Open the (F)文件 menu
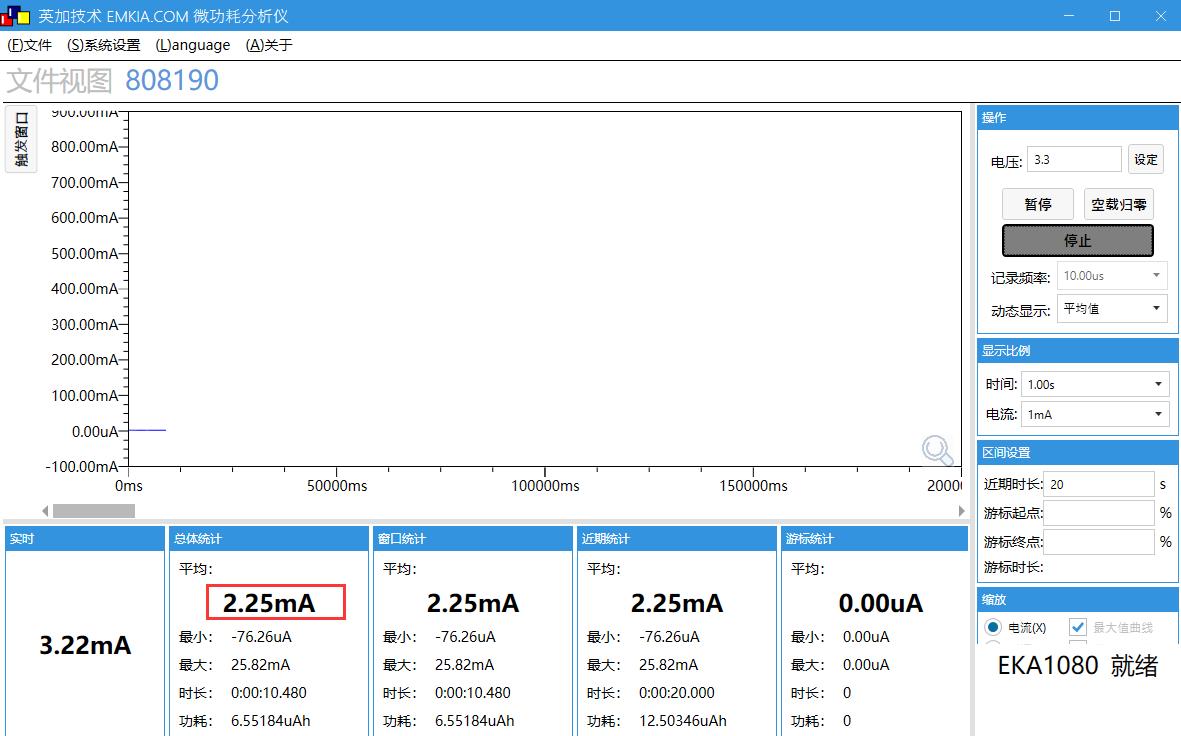Image resolution: width=1181 pixels, height=736 pixels. click(30, 45)
